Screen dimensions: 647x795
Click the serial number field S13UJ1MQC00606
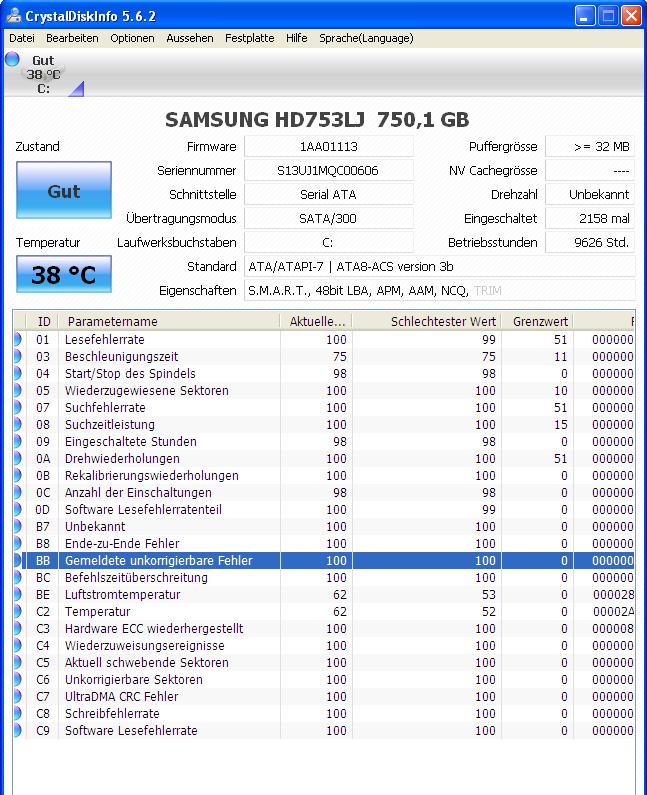[x=329, y=170]
